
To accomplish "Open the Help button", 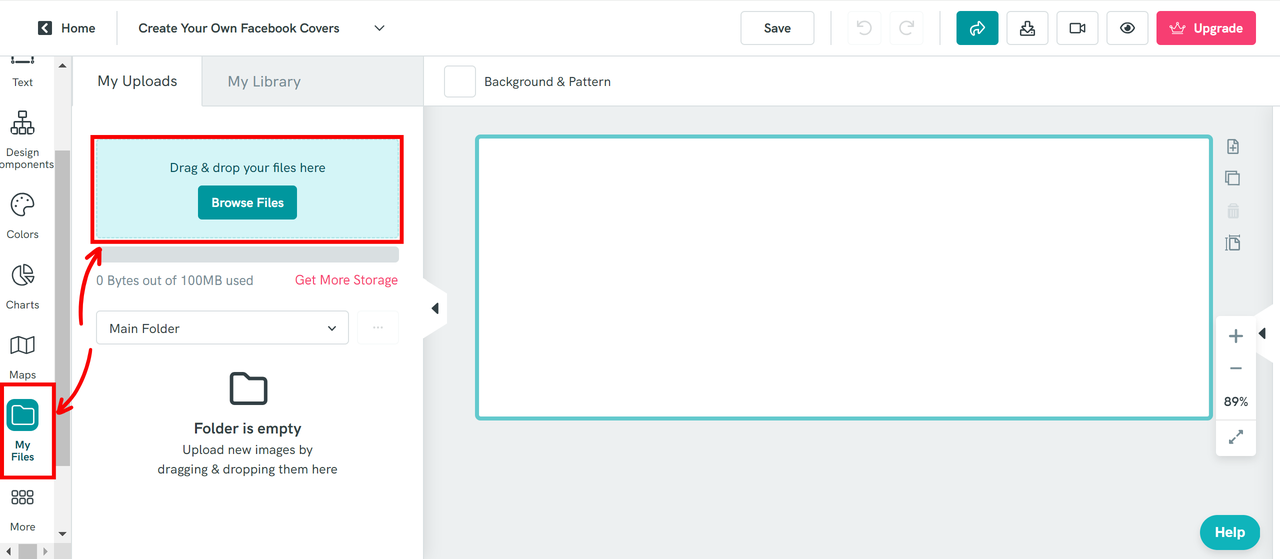I will [1229, 532].
